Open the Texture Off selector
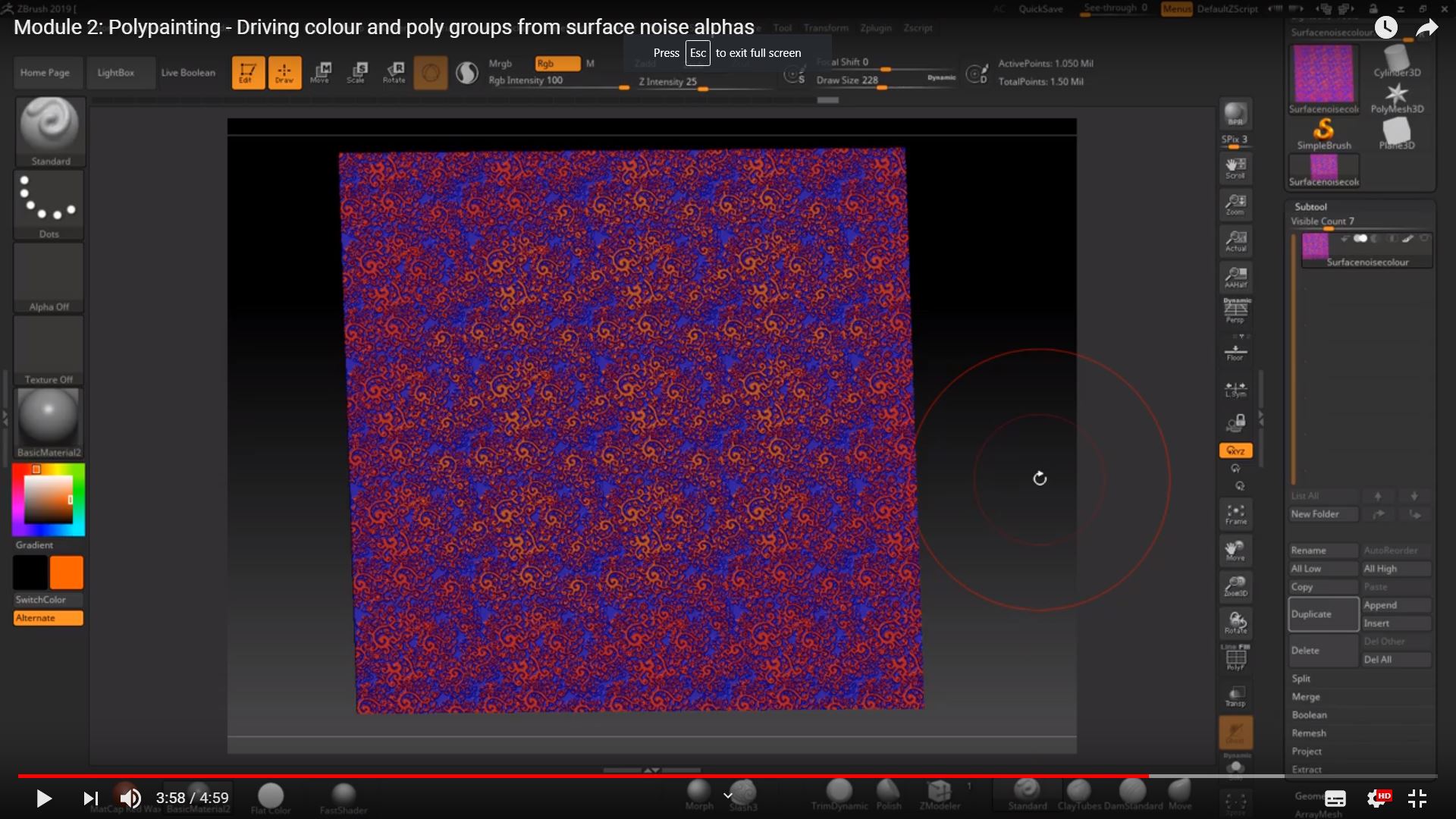This screenshot has width=1456, height=819. (49, 350)
